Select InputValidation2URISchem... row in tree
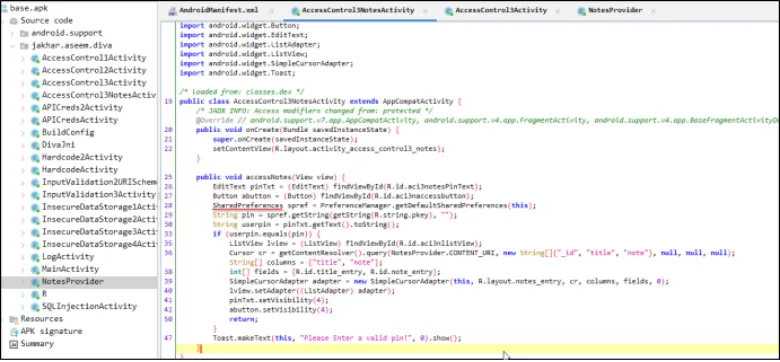This screenshot has height=362, width=780. 99,182
